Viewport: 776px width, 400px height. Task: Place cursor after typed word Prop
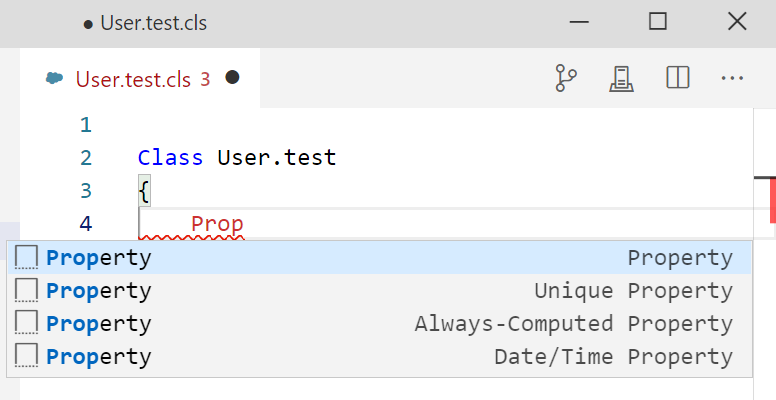(245, 224)
